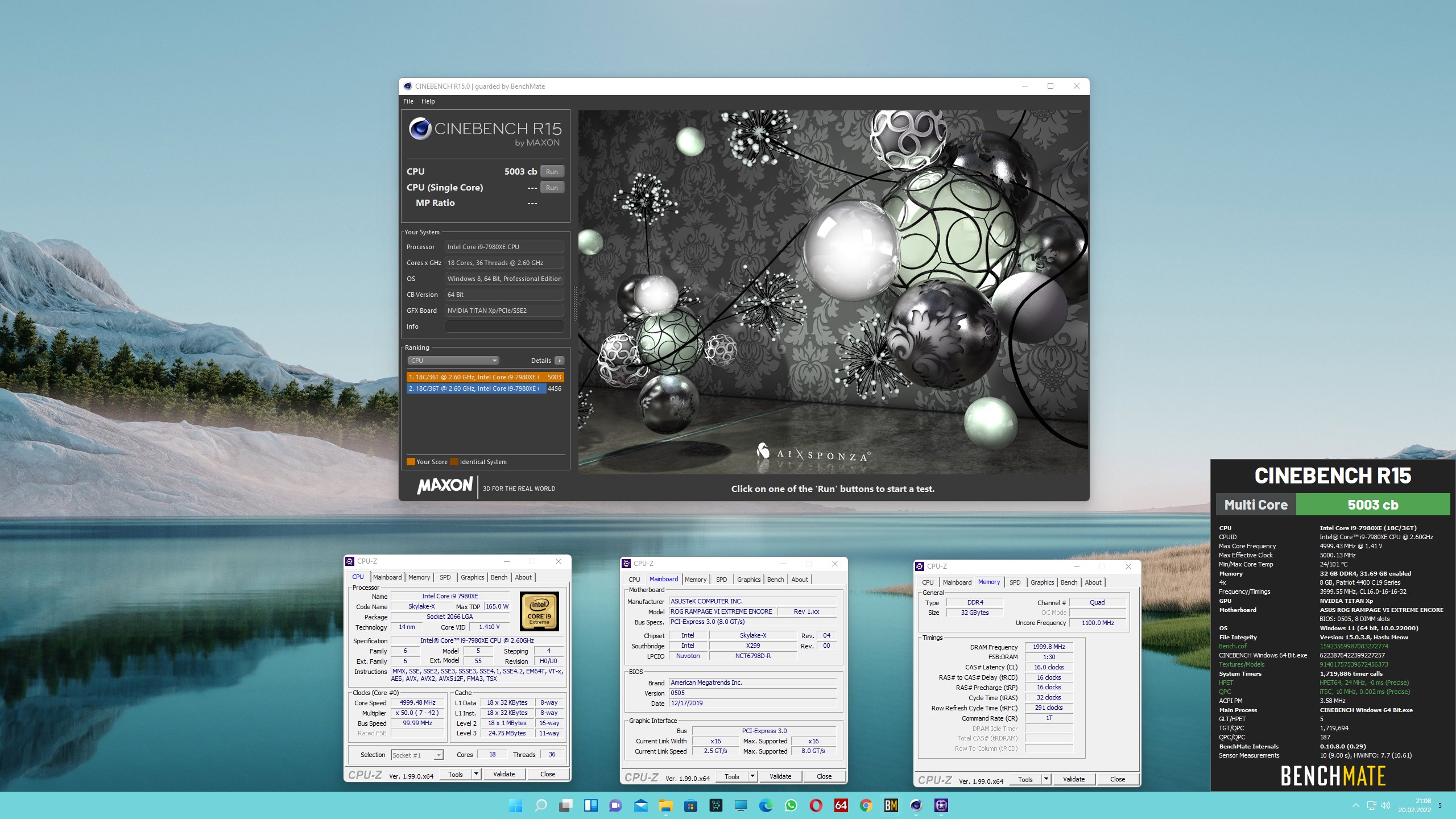Open the Ranking CPU dropdown in Cinebench

453,361
